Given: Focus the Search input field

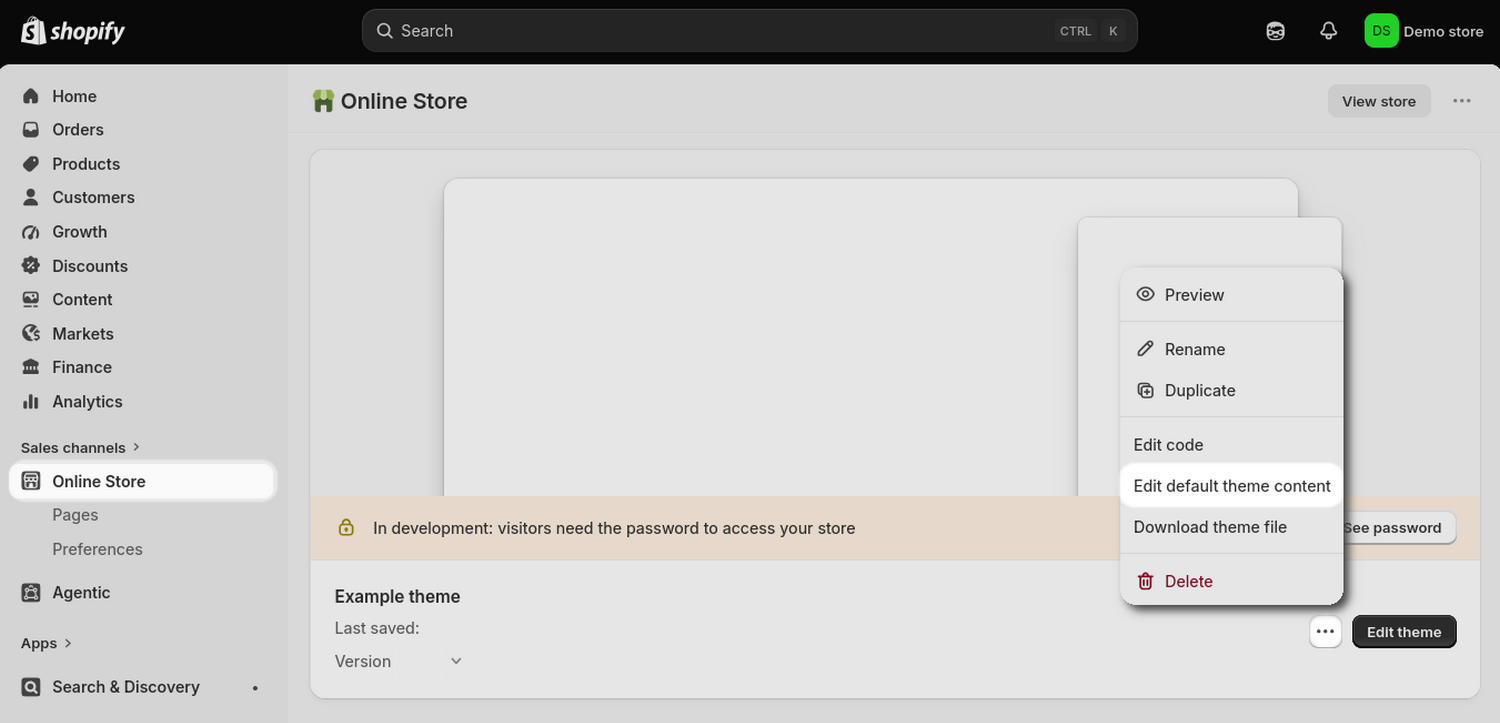Looking at the screenshot, I should [x=750, y=31].
